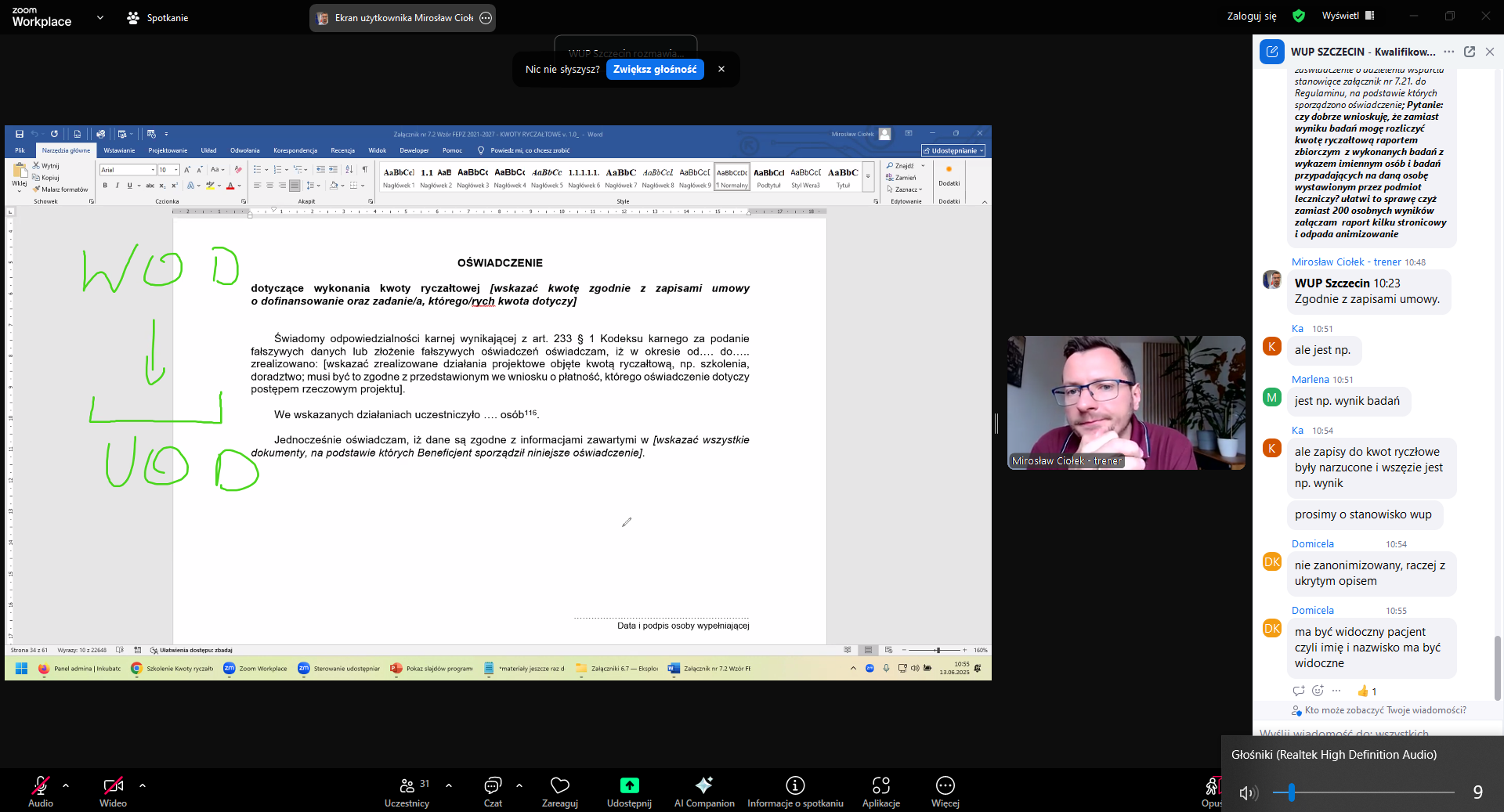Click the green encryption shield icon
Screen dimensions: 1504x812
1299,16
